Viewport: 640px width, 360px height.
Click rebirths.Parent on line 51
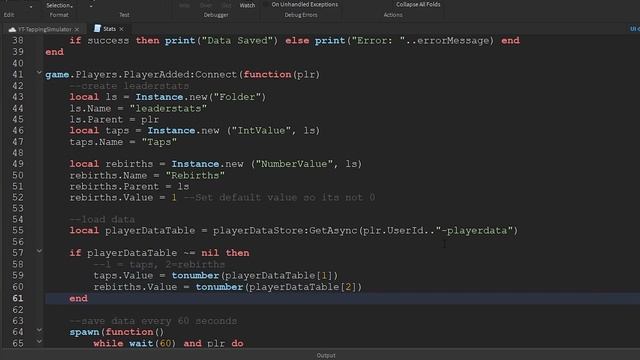pyautogui.click(x=114, y=187)
